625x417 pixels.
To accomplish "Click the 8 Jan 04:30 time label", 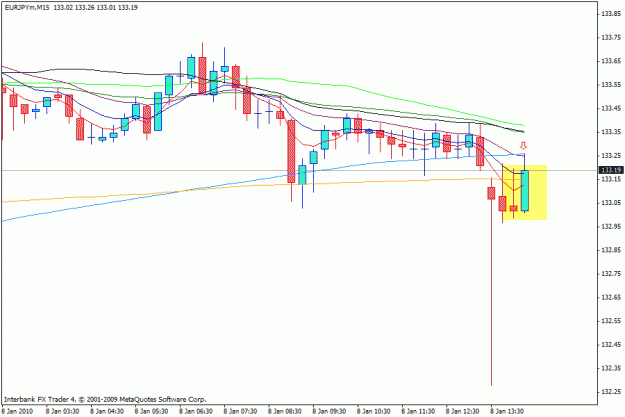I will click(x=107, y=411).
